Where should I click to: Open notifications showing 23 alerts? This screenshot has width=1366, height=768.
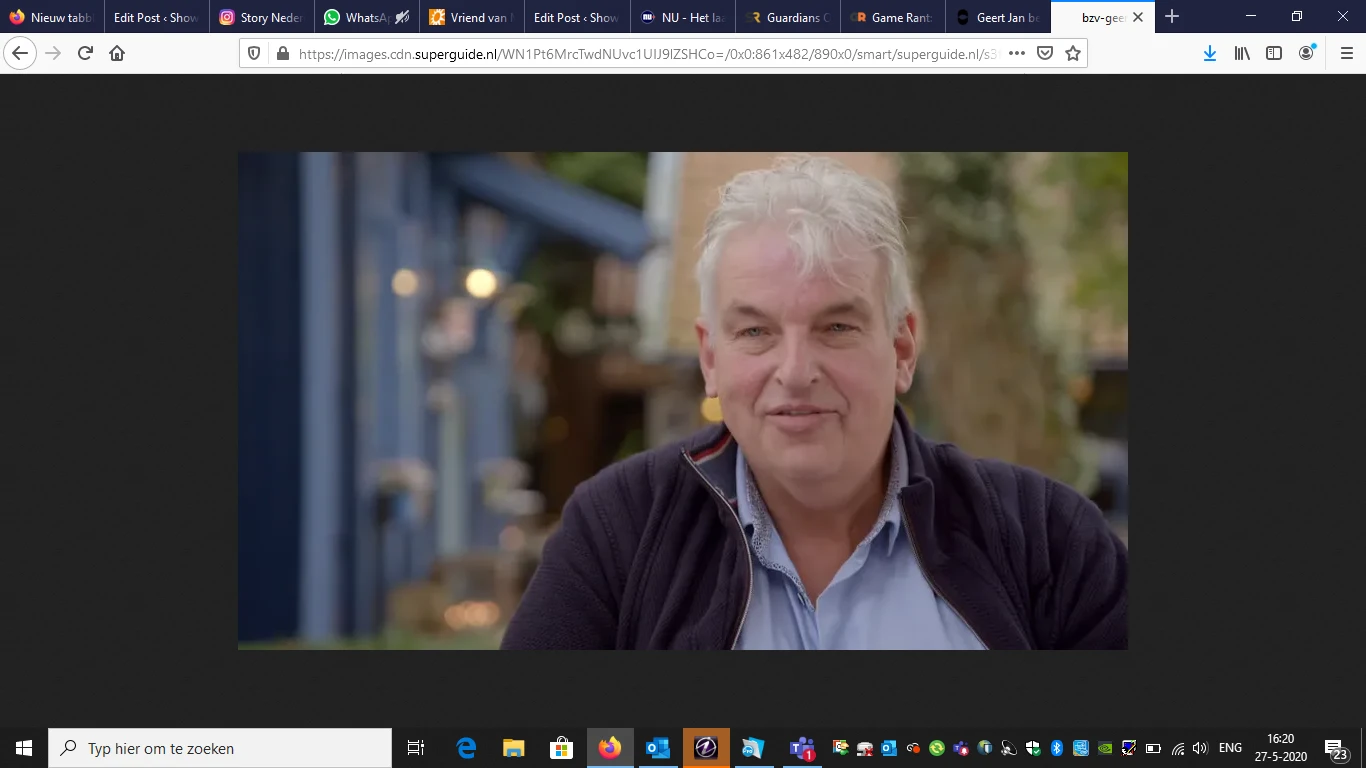tap(1338, 747)
